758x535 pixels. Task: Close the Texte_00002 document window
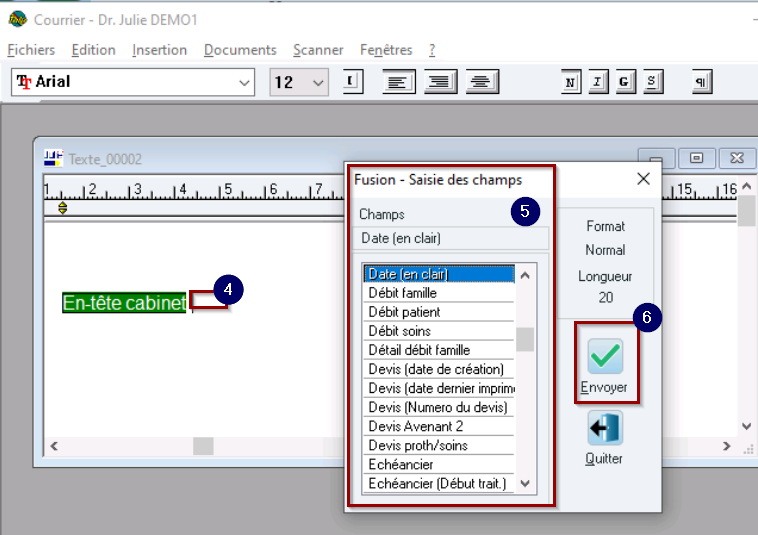(x=737, y=158)
